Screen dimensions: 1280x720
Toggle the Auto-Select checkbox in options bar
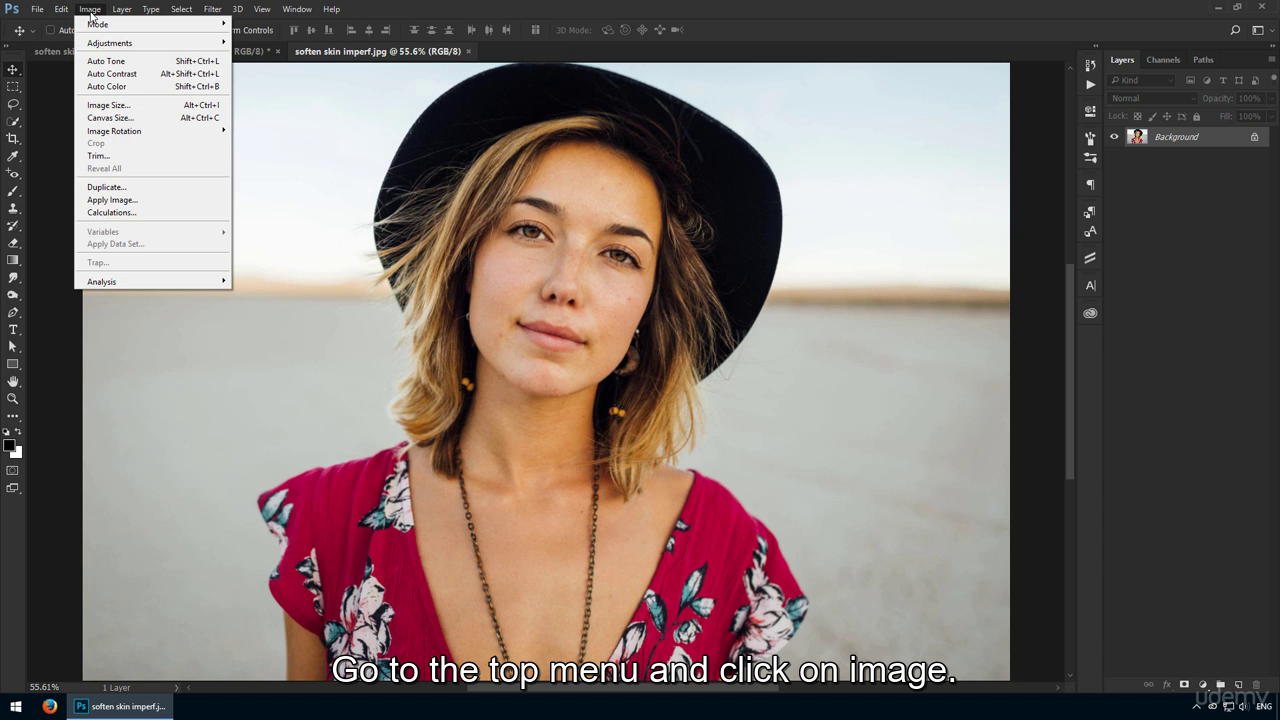(x=50, y=30)
